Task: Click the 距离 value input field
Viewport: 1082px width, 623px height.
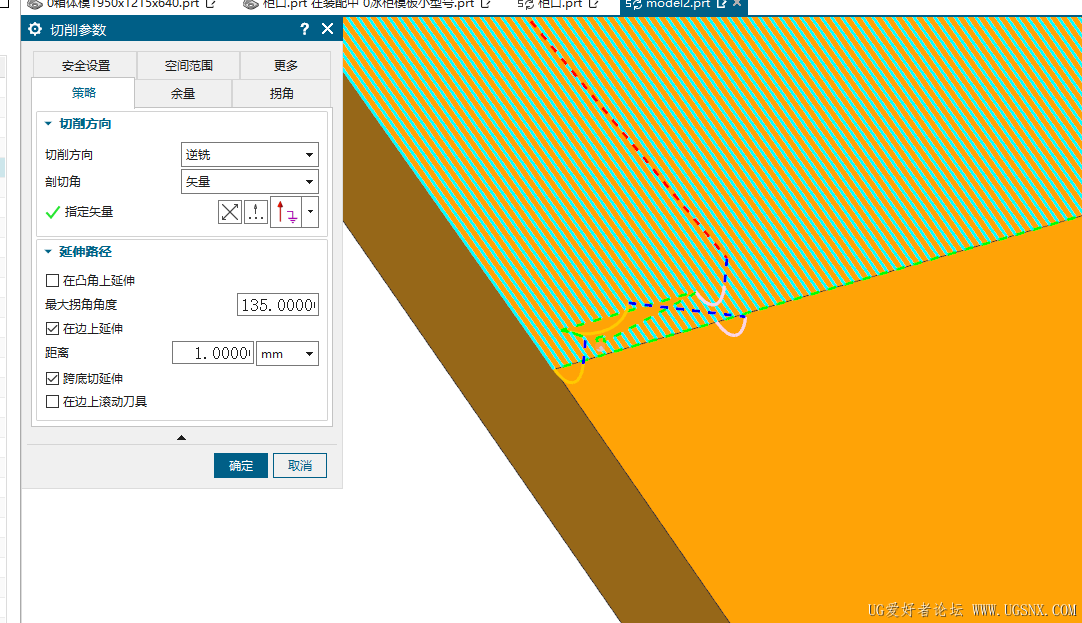Action: pyautogui.click(x=213, y=353)
